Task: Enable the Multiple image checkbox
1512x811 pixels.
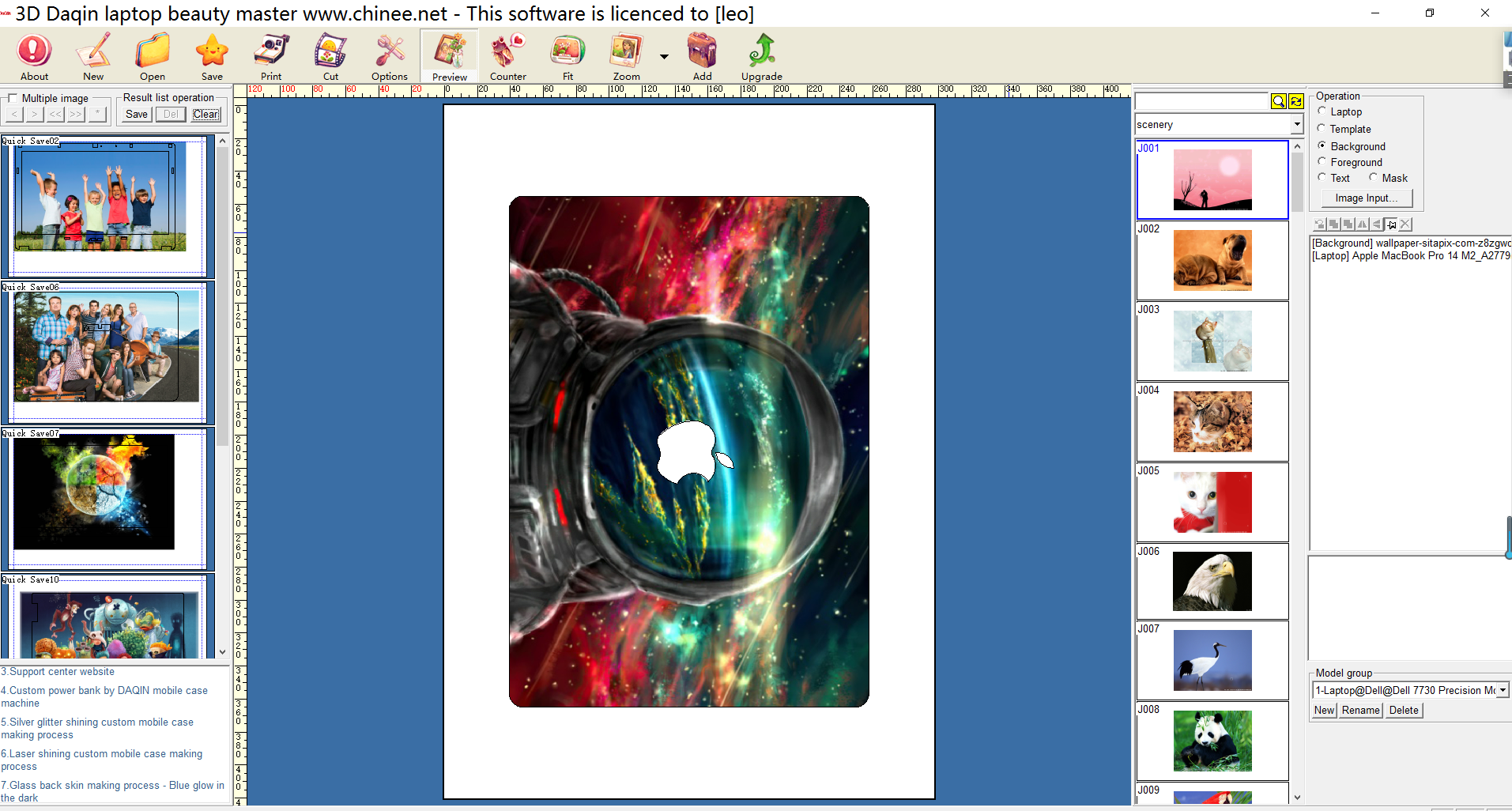Action: (13, 98)
